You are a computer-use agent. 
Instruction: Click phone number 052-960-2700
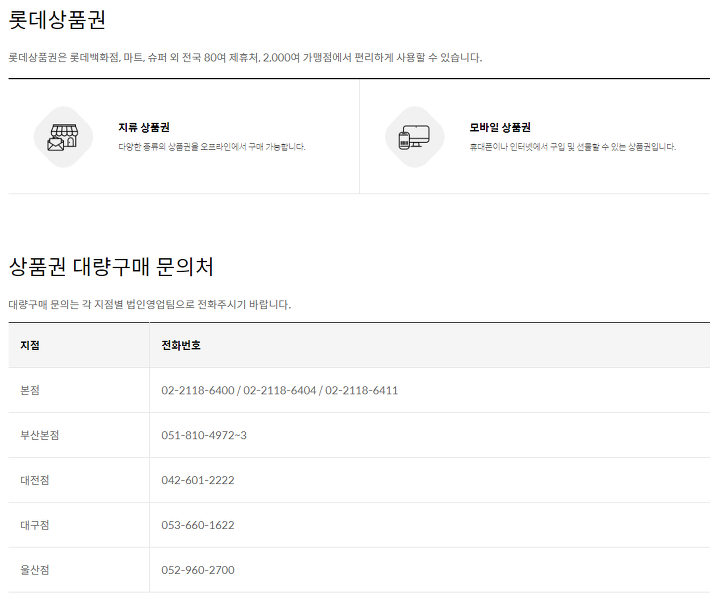click(198, 570)
